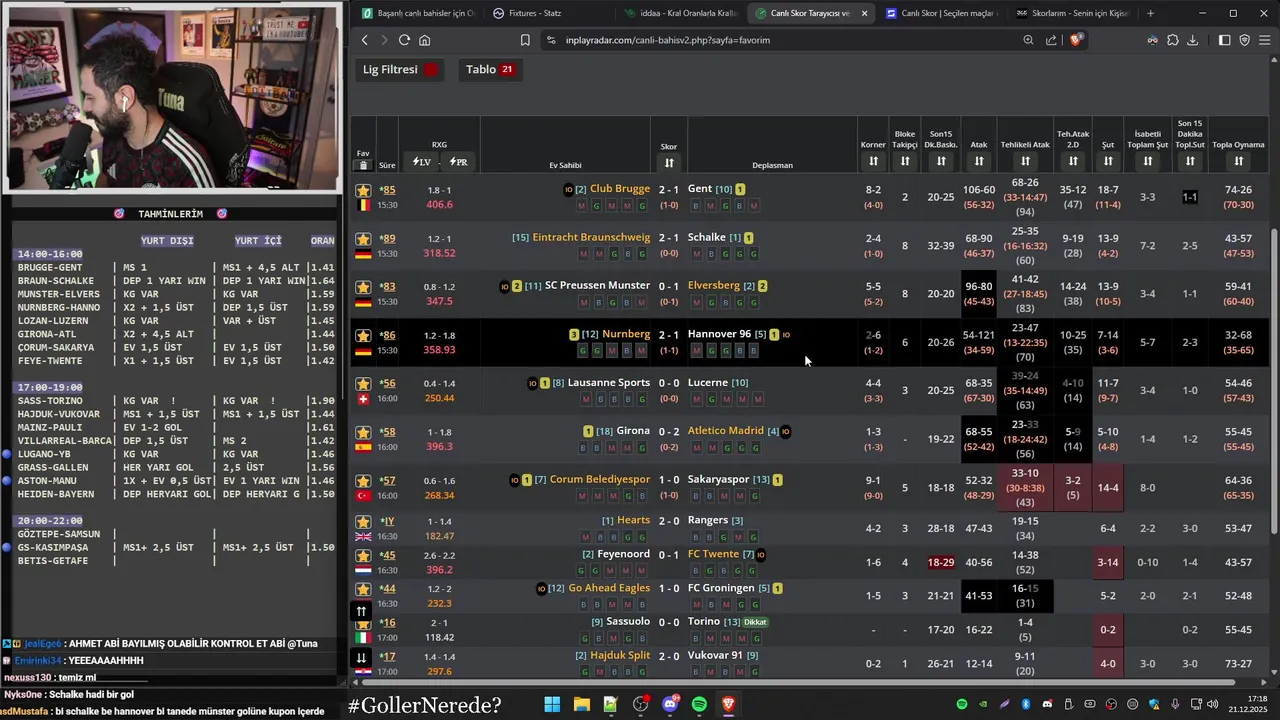Click scroll-to-top double arrow button
This screenshot has width=1280, height=720.
pyautogui.click(x=362, y=611)
